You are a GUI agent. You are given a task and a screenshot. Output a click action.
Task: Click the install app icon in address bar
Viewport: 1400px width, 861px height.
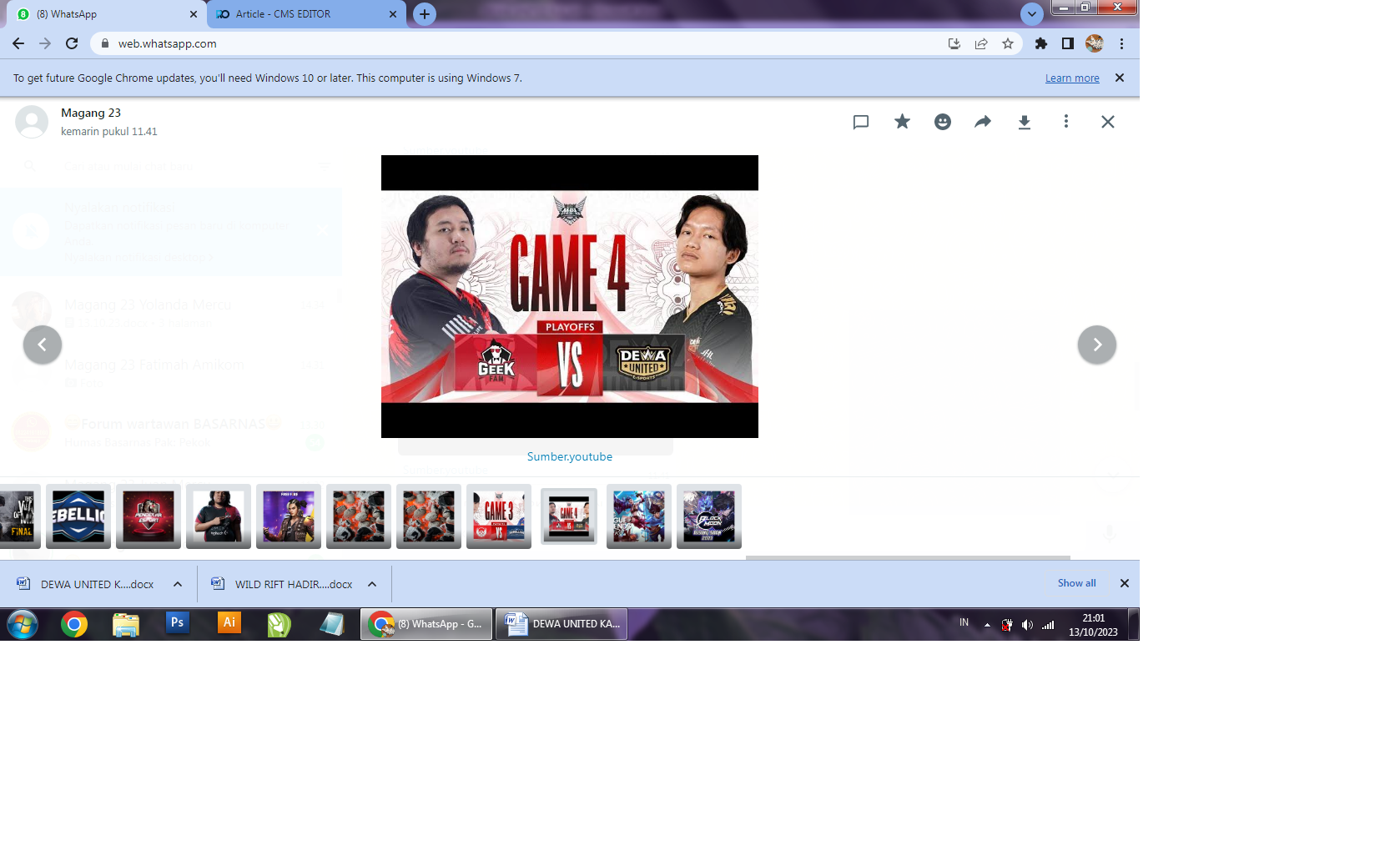pyautogui.click(x=954, y=43)
